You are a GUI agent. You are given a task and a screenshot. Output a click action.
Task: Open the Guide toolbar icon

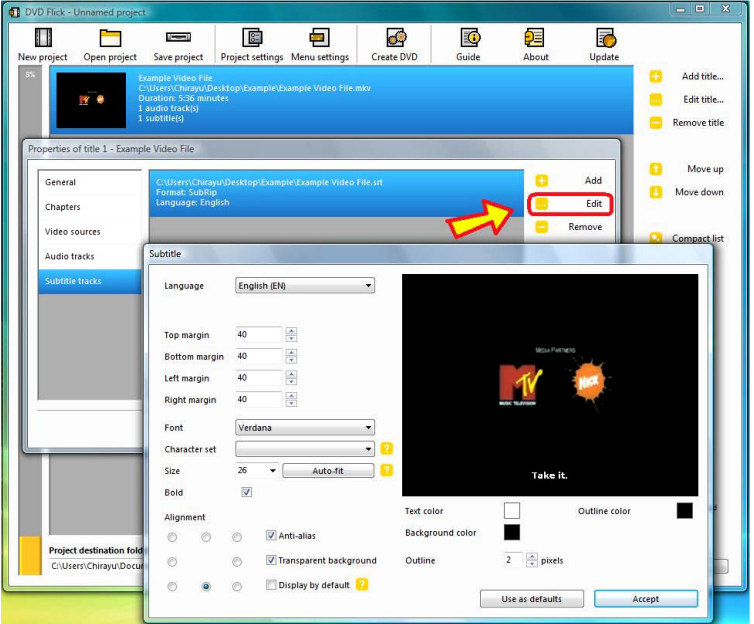470,37
